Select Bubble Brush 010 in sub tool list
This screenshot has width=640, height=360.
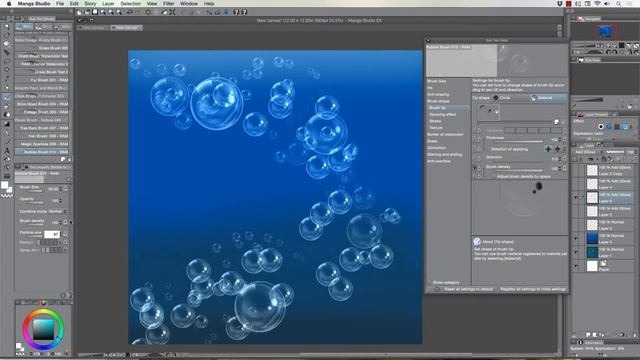pyautogui.click(x=42, y=152)
